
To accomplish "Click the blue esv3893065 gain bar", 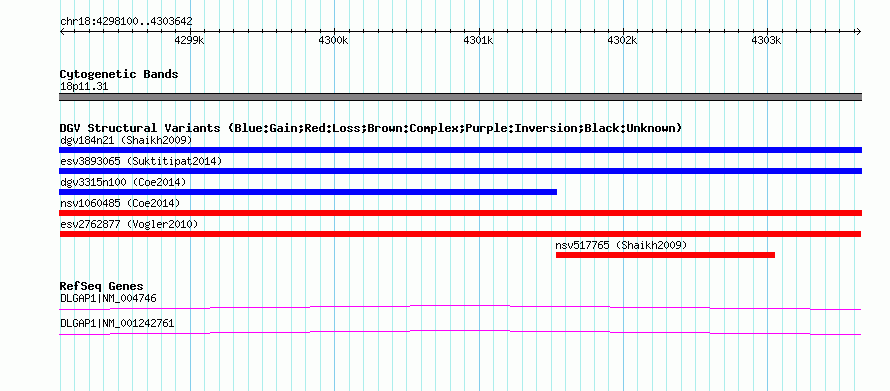I will (x=460, y=171).
